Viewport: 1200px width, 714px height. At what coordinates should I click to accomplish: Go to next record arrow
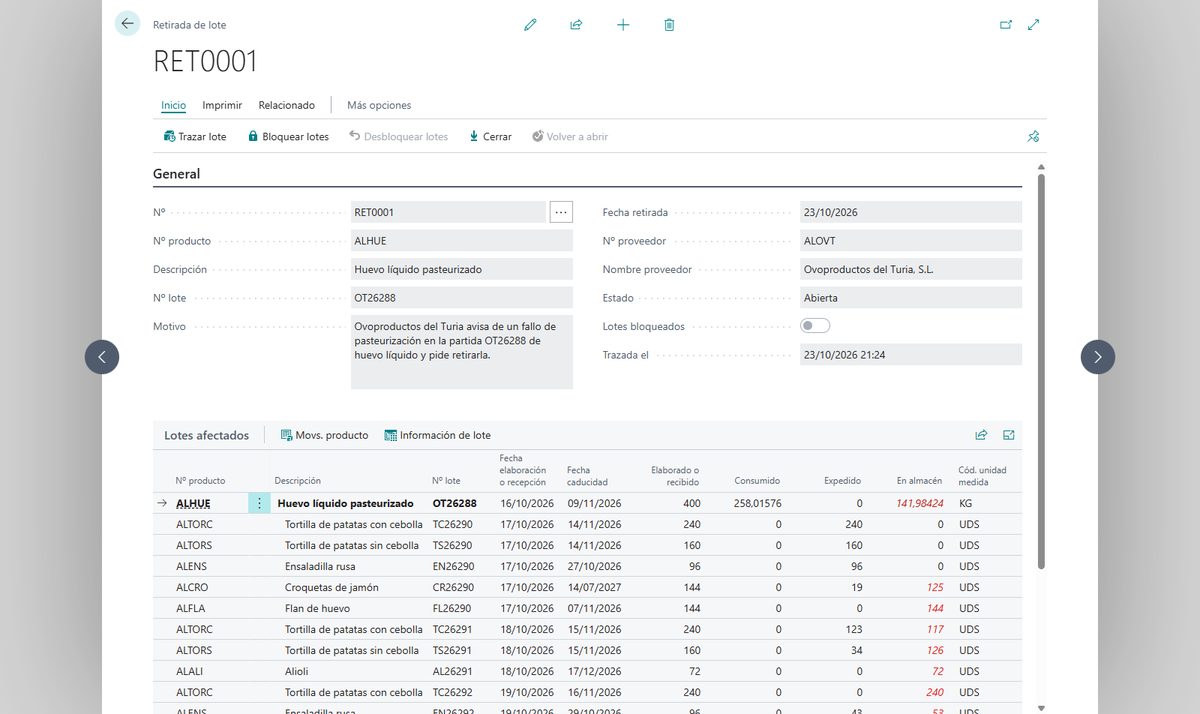(1098, 357)
